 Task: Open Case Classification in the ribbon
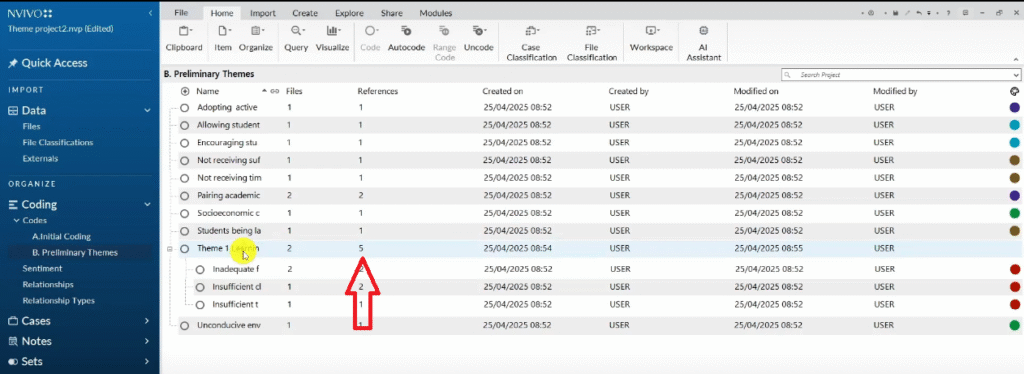pyautogui.click(x=531, y=43)
